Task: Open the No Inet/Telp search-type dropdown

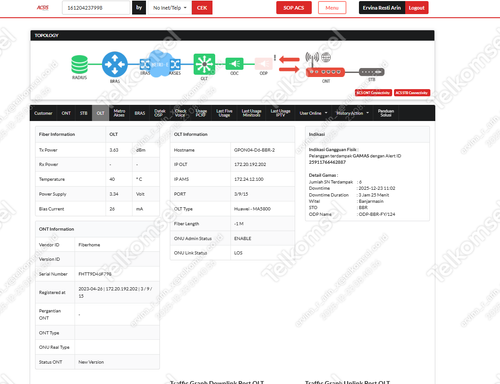Action: pyautogui.click(x=170, y=8)
